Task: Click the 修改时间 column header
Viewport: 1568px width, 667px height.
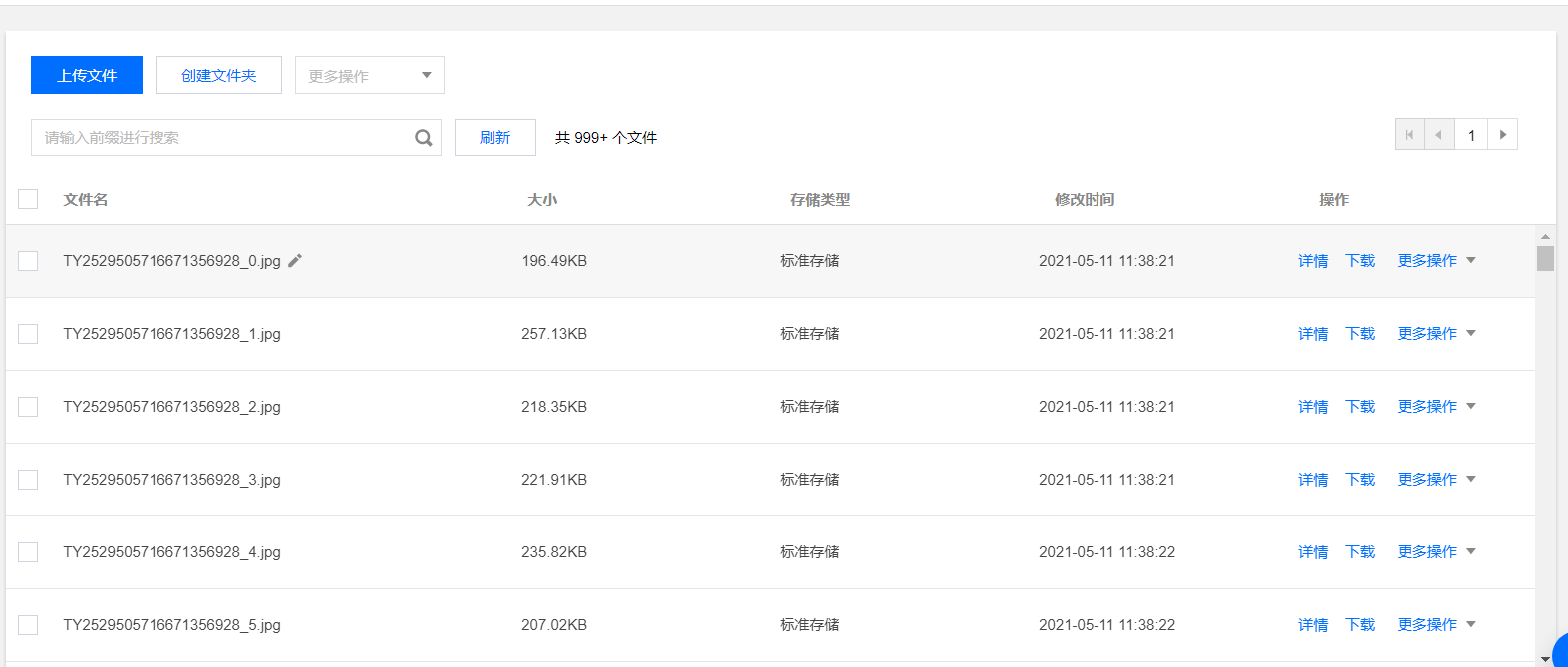Action: [x=1085, y=200]
